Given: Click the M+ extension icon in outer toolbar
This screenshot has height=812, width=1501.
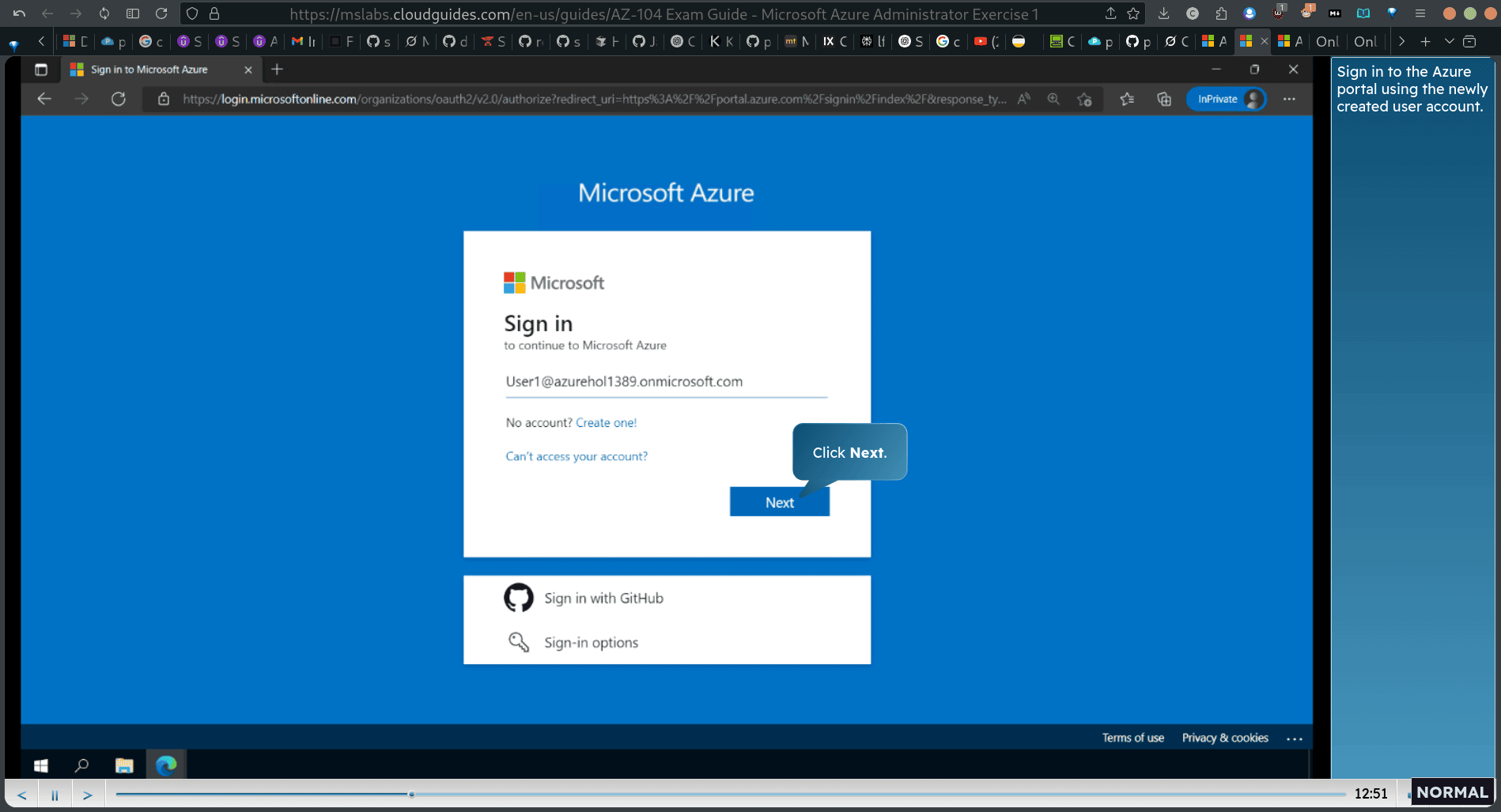Looking at the screenshot, I should click(1335, 13).
